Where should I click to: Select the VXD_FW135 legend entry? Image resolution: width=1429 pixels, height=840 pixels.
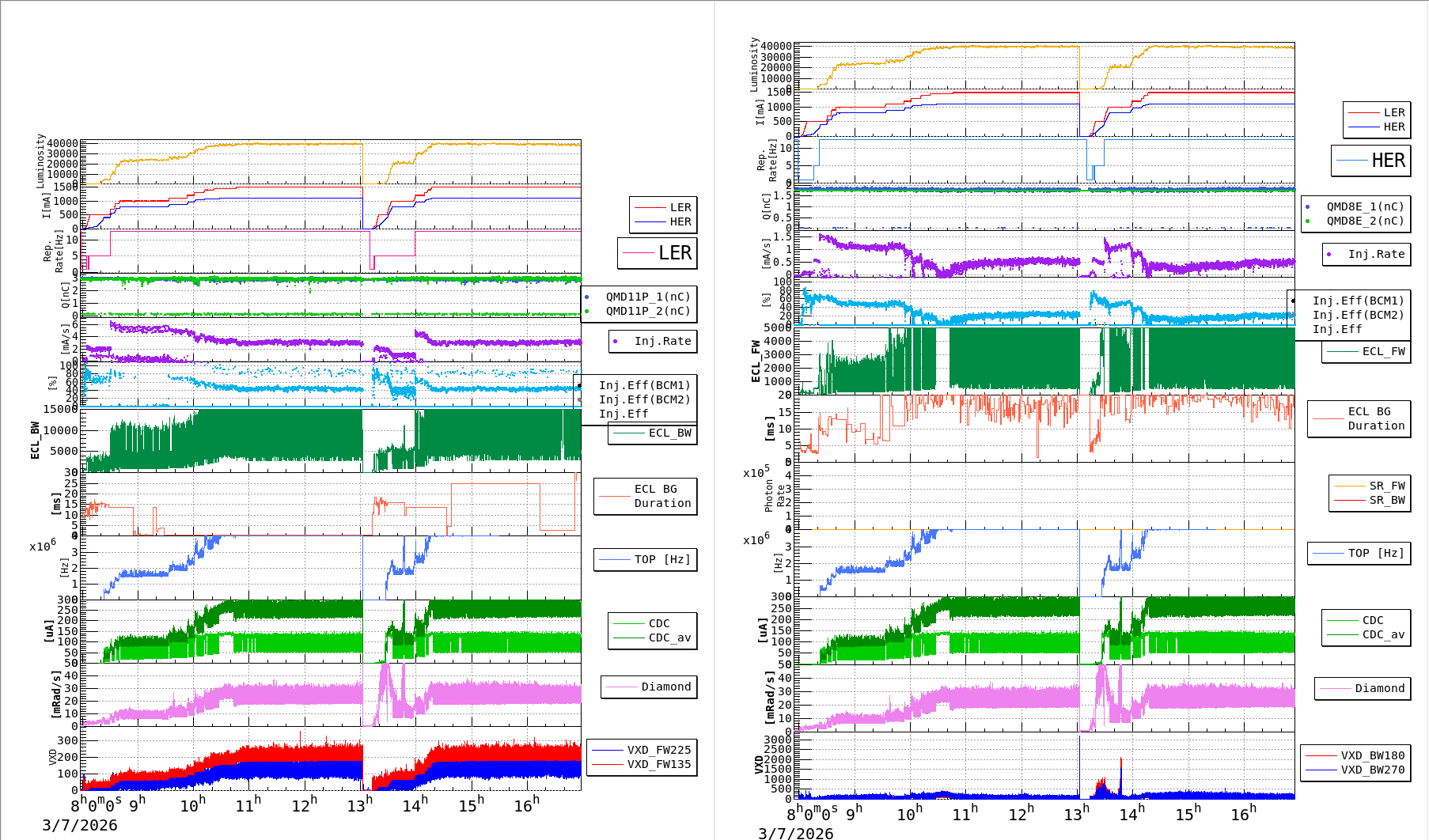[658, 764]
